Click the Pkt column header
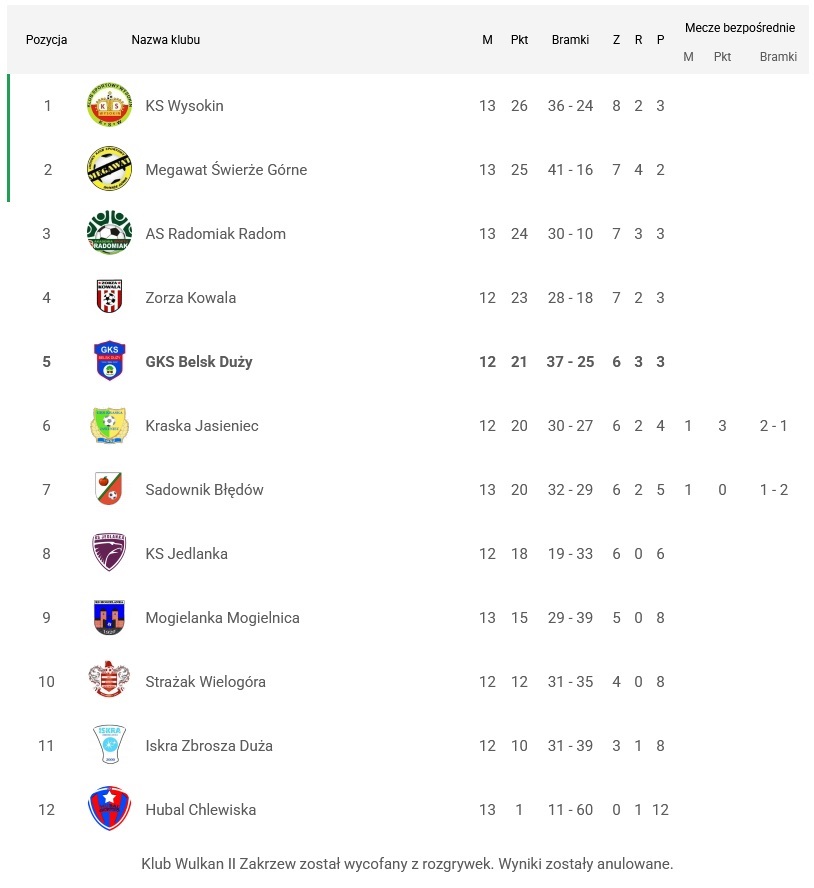 [x=519, y=40]
